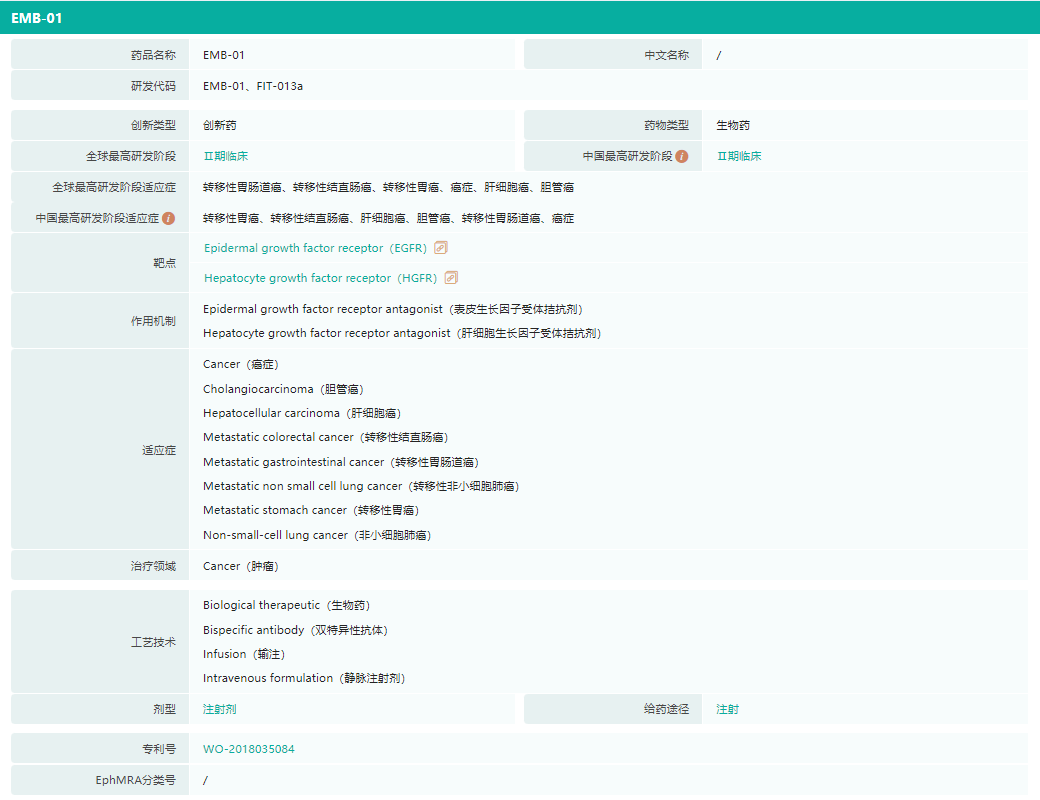Screen dimensions: 1040x800
Task: Select the Bispecific antibody (双特异性抗体) entry
Action: point(295,630)
